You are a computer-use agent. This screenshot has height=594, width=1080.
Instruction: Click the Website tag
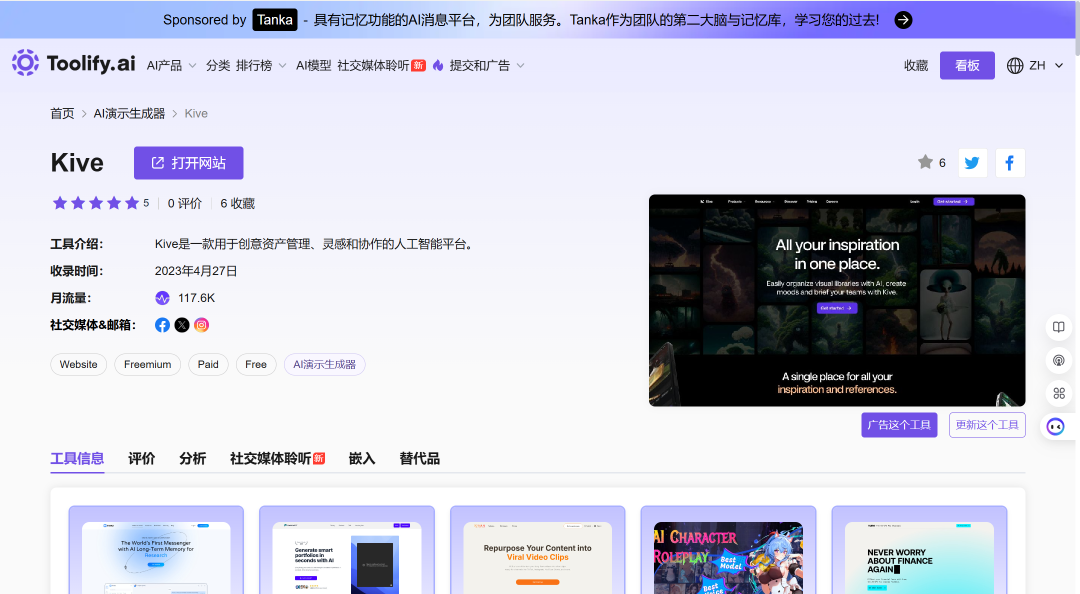coord(79,365)
